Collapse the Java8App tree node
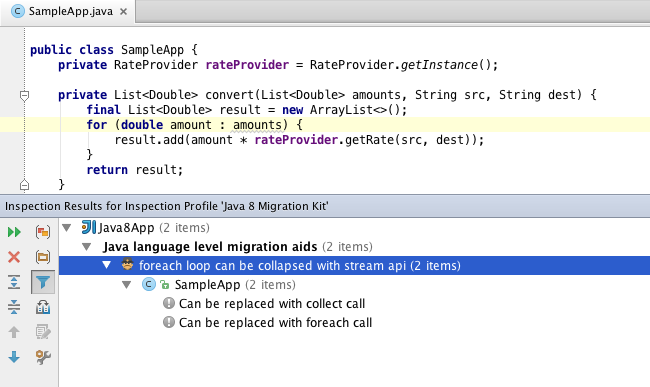The height and width of the screenshot is (387, 650). (x=66, y=227)
